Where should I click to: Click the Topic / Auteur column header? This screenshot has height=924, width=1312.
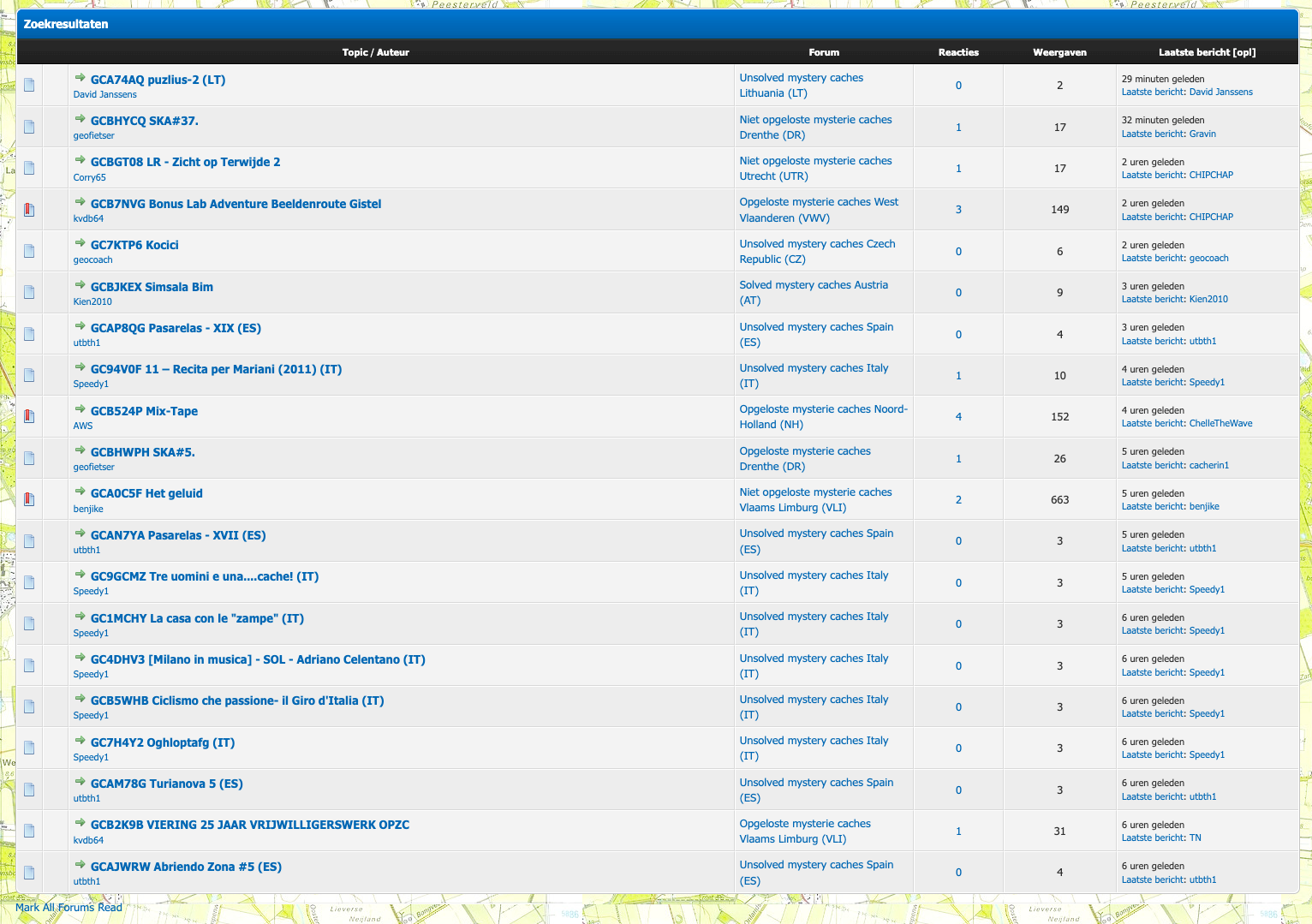click(x=376, y=52)
